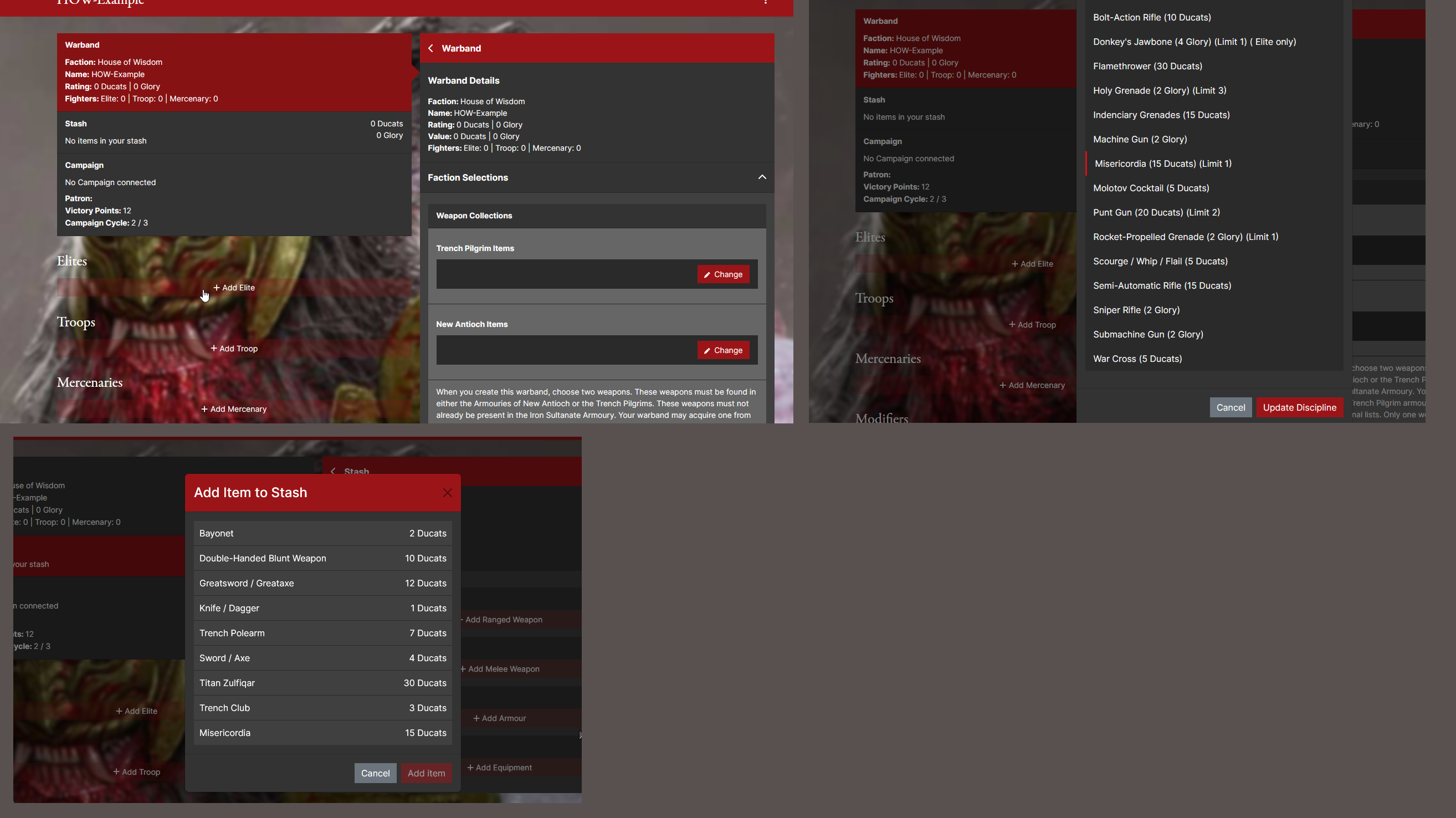Select Sniper Rifle (2 Glory) option
1456x818 pixels.
[x=1213, y=309]
